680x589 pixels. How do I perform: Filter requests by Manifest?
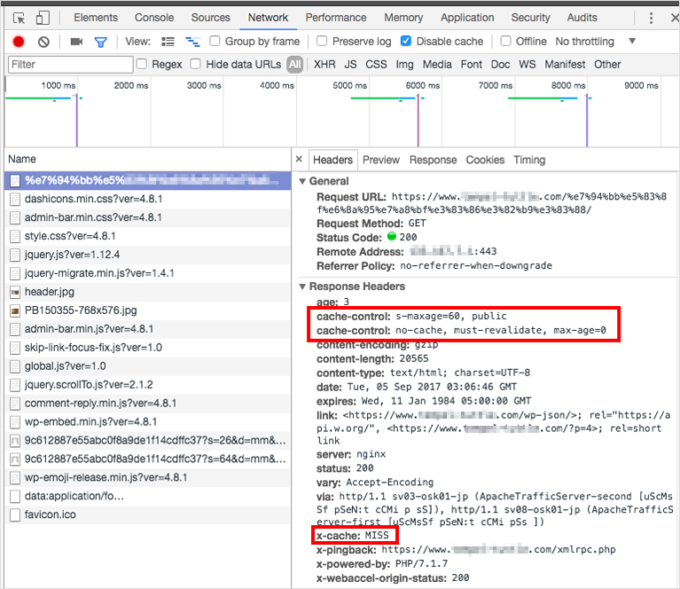coord(565,65)
